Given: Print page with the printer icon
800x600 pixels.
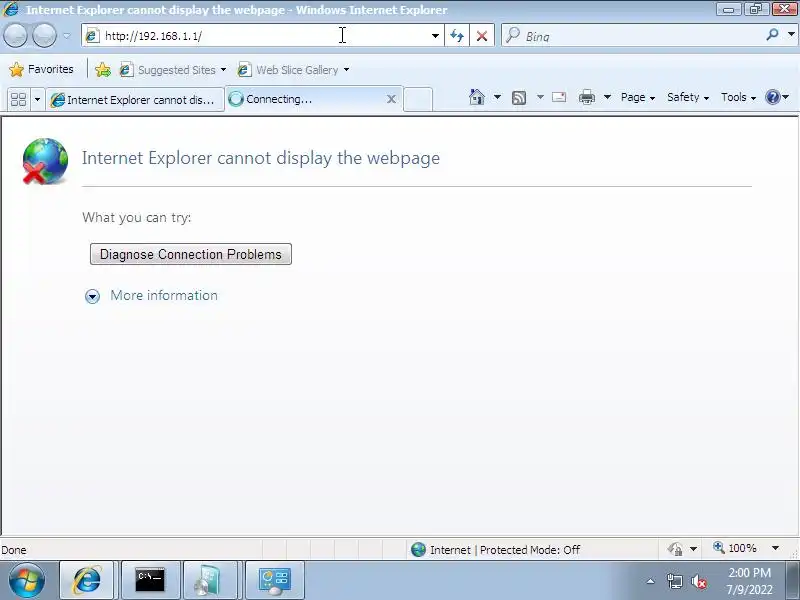Looking at the screenshot, I should coord(587,97).
